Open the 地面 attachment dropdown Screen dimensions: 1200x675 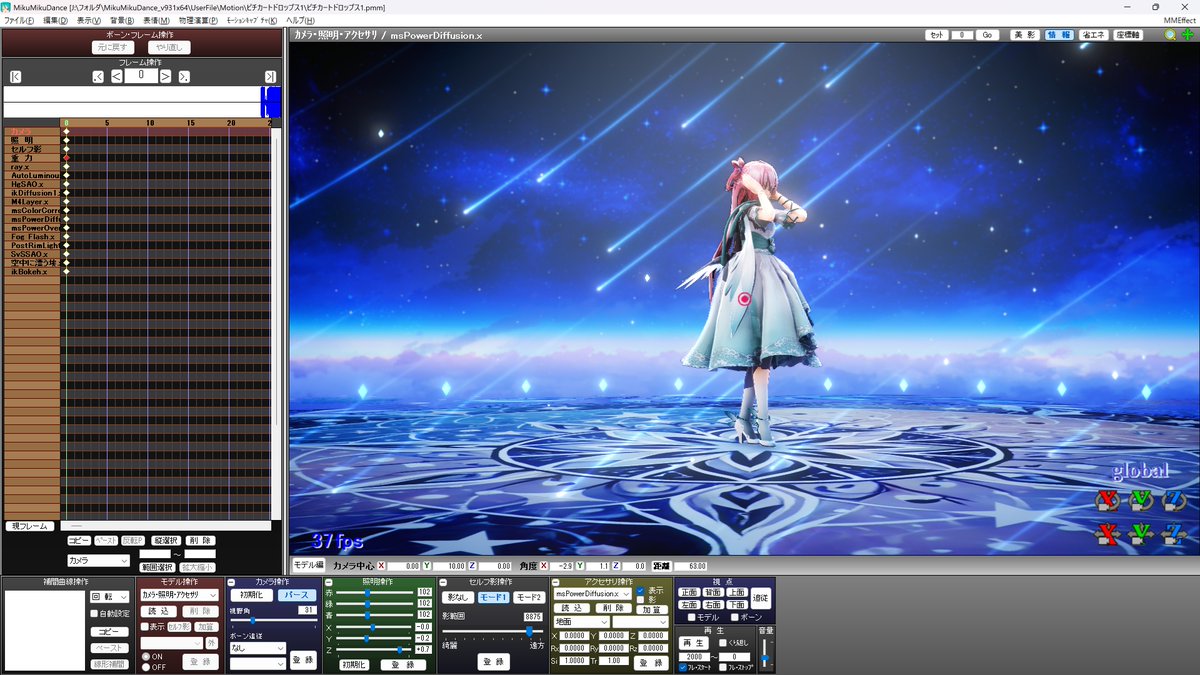pyautogui.click(x=581, y=621)
